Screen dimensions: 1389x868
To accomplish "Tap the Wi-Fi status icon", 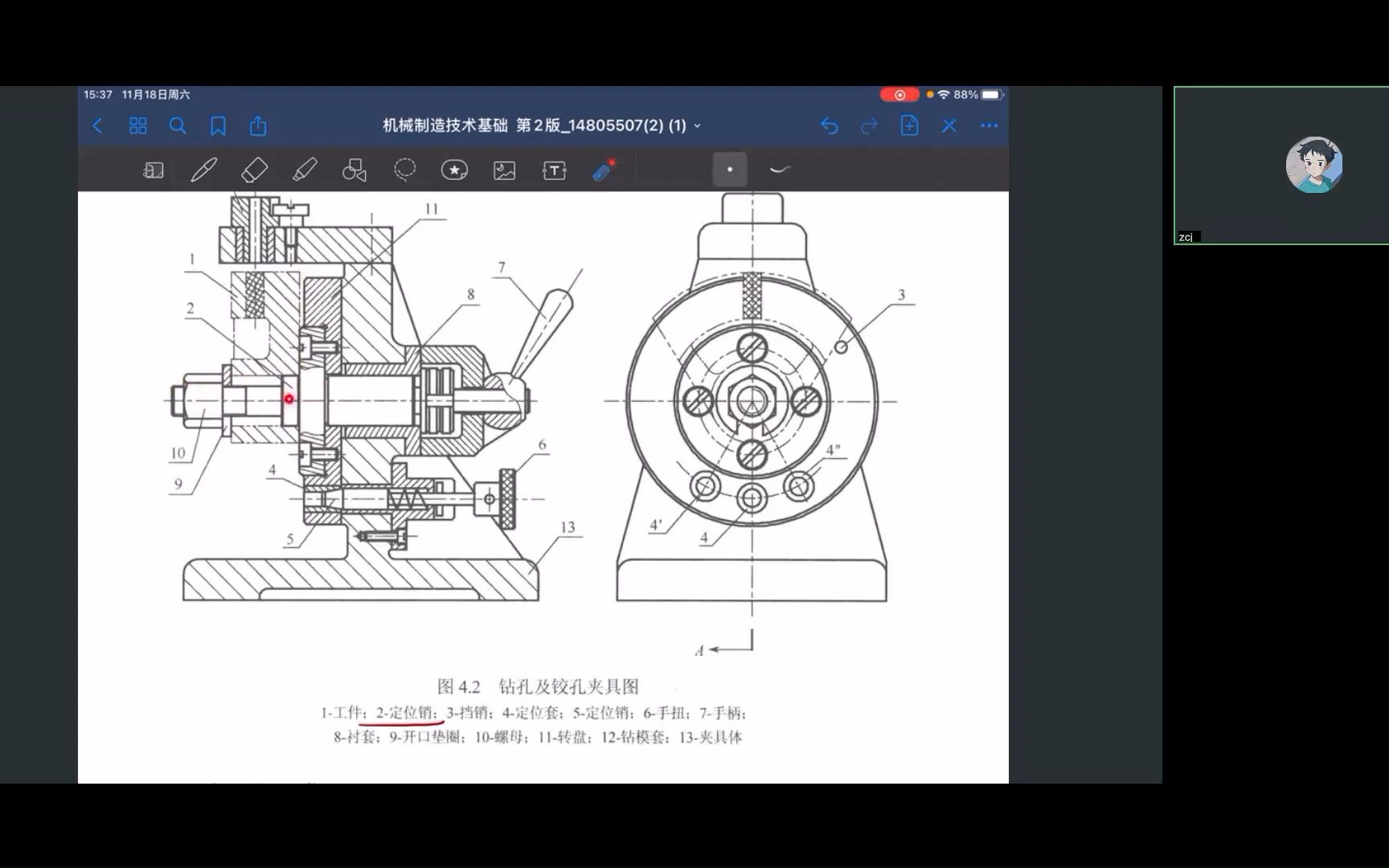I will tap(944, 95).
